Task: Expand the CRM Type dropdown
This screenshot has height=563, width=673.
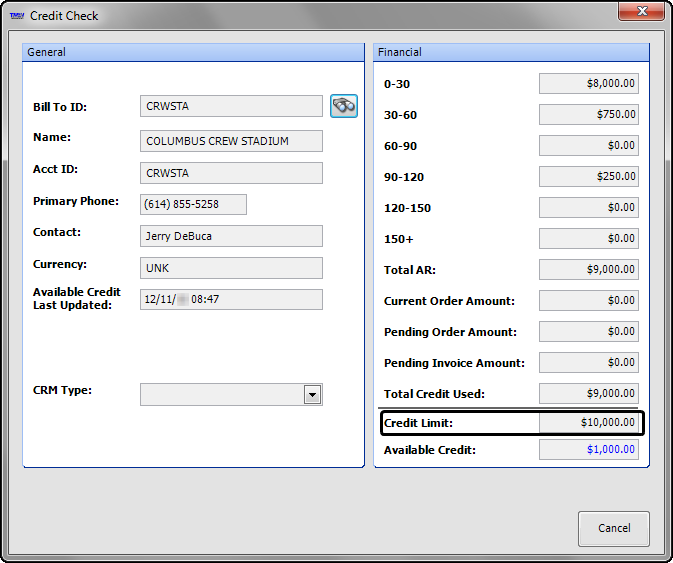Action: pyautogui.click(x=313, y=395)
